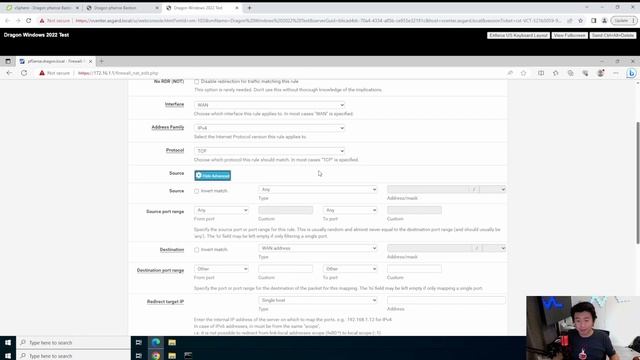Open the Bing sidebar button in Edge
This screenshot has width=640, height=360.
tap(631, 73)
